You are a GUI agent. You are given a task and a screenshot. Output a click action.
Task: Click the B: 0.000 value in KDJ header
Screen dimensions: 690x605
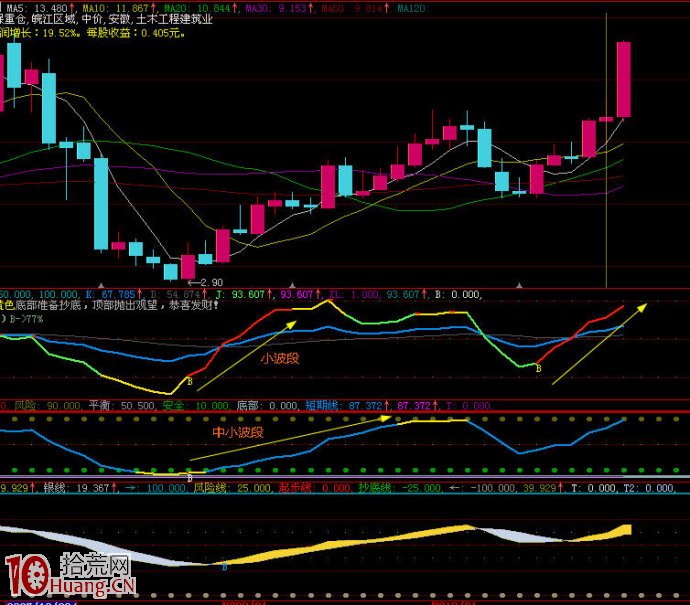458,294
